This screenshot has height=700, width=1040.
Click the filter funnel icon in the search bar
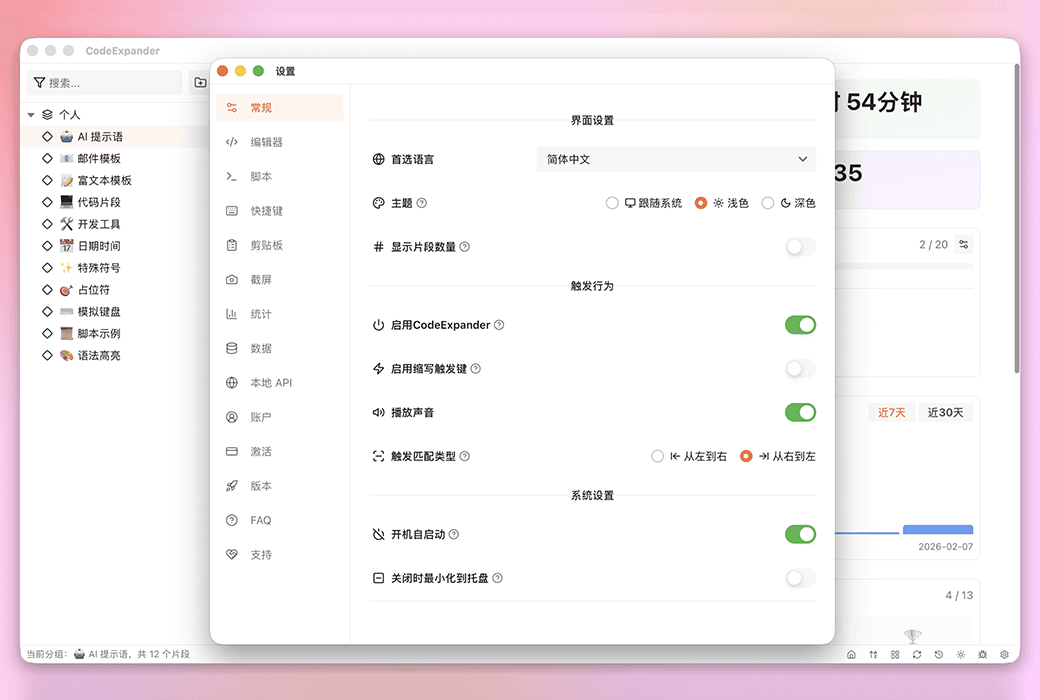[40, 84]
